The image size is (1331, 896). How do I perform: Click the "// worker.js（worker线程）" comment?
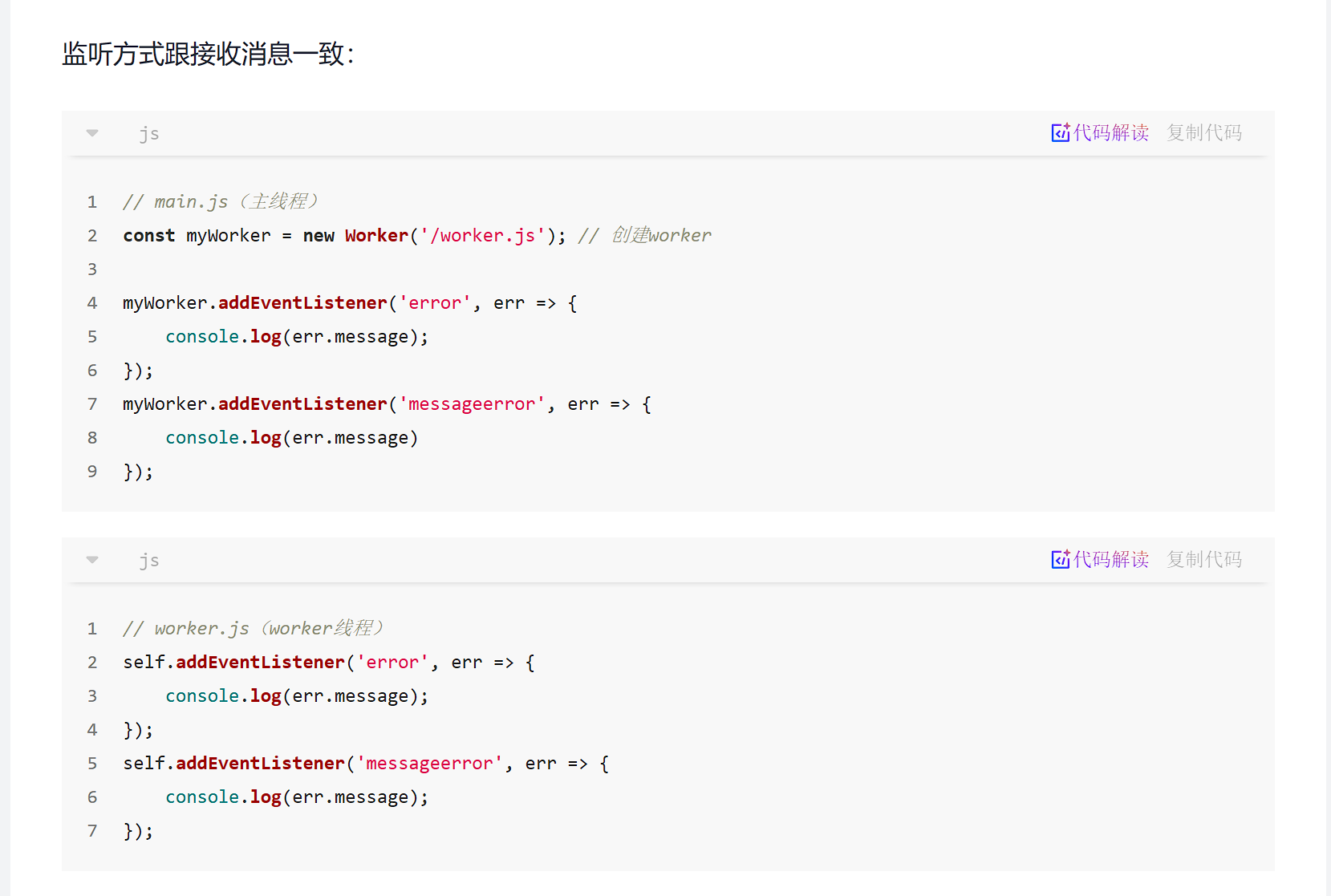pyautogui.click(x=254, y=628)
